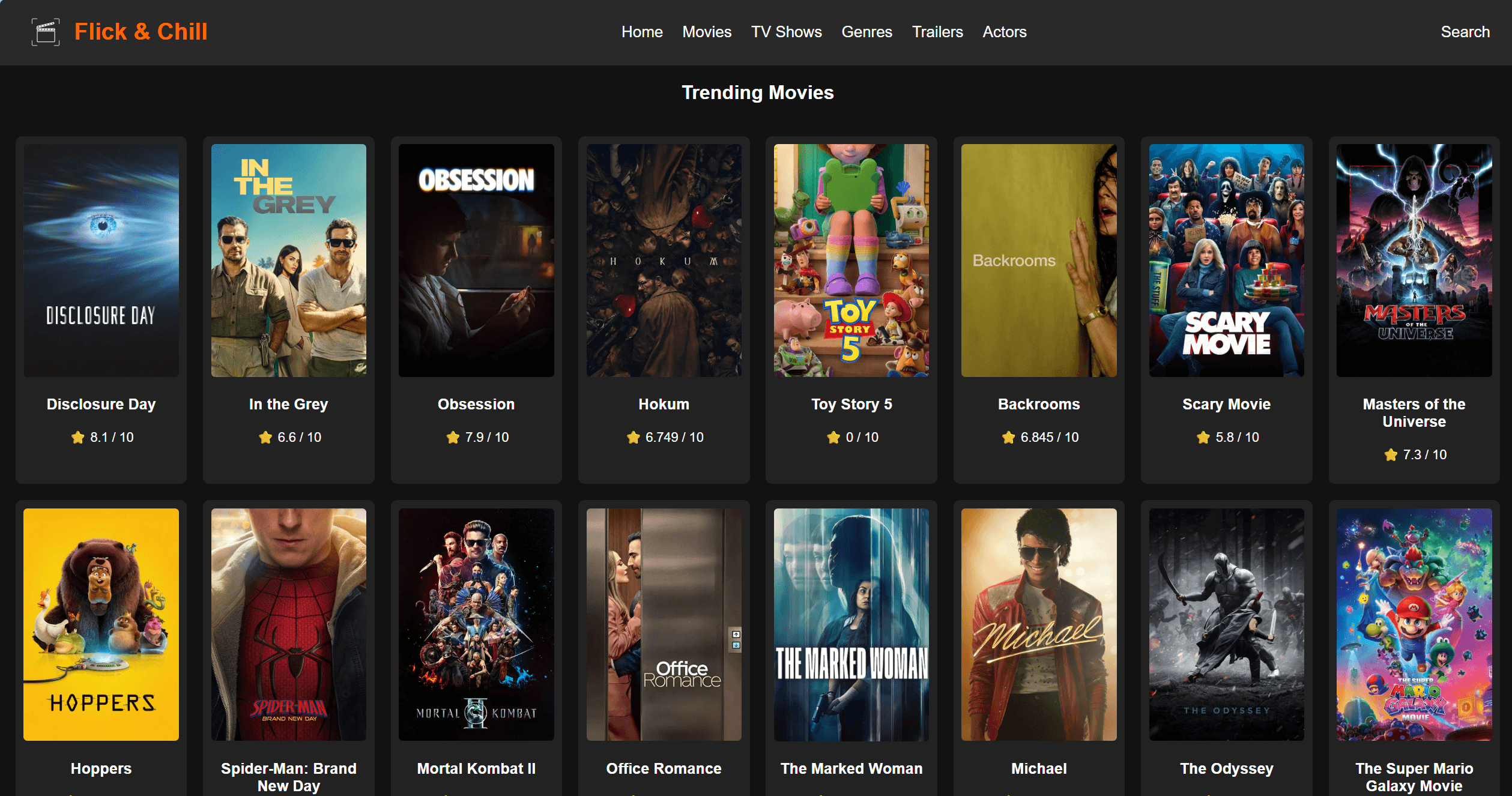Open the Mortal Kombat II poster
This screenshot has width=1512, height=796.
tap(476, 624)
